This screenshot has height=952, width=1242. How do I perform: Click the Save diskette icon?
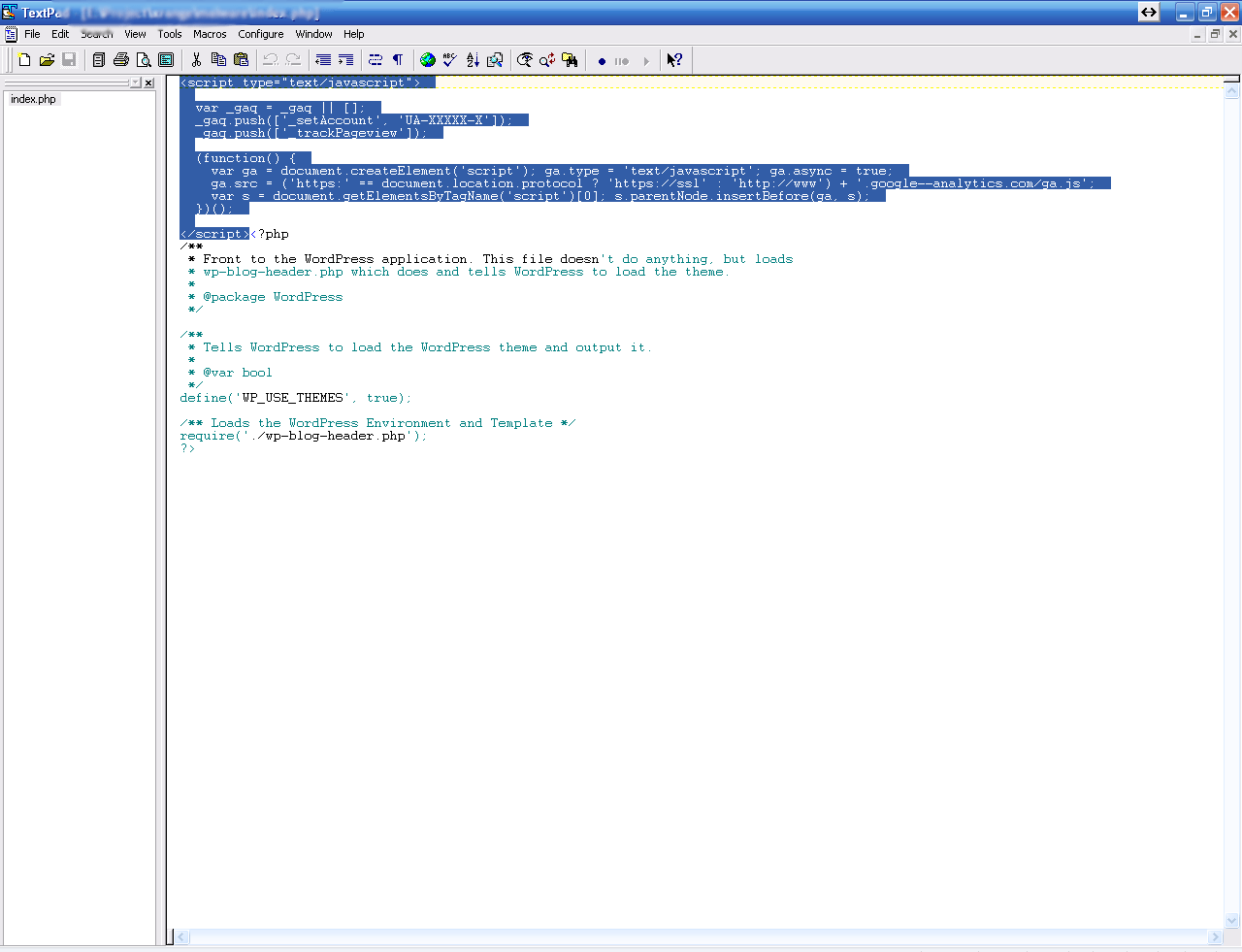(69, 60)
